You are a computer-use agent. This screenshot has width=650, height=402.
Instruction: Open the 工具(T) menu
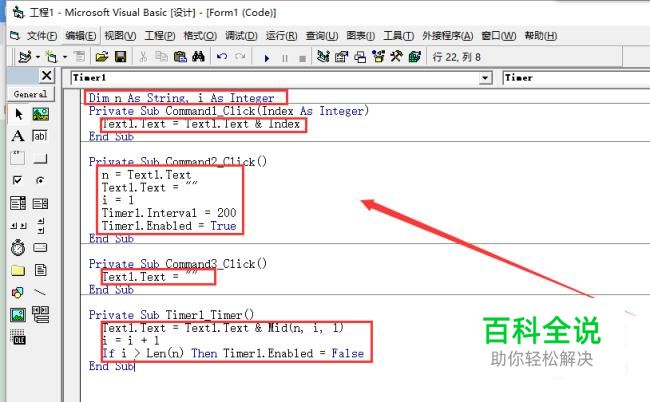[x=399, y=36]
